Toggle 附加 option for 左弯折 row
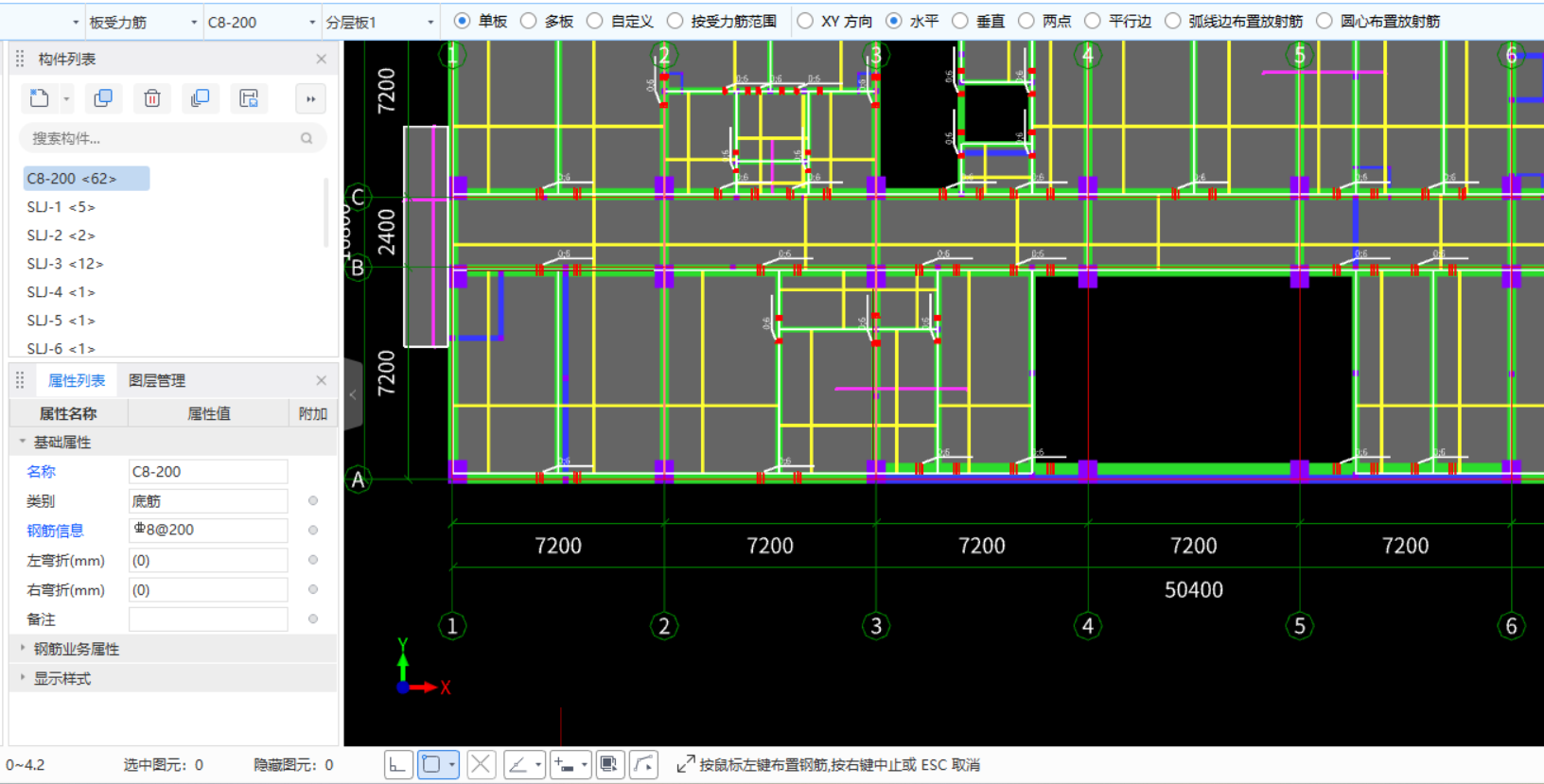The width and height of the screenshot is (1544, 784). (313, 560)
